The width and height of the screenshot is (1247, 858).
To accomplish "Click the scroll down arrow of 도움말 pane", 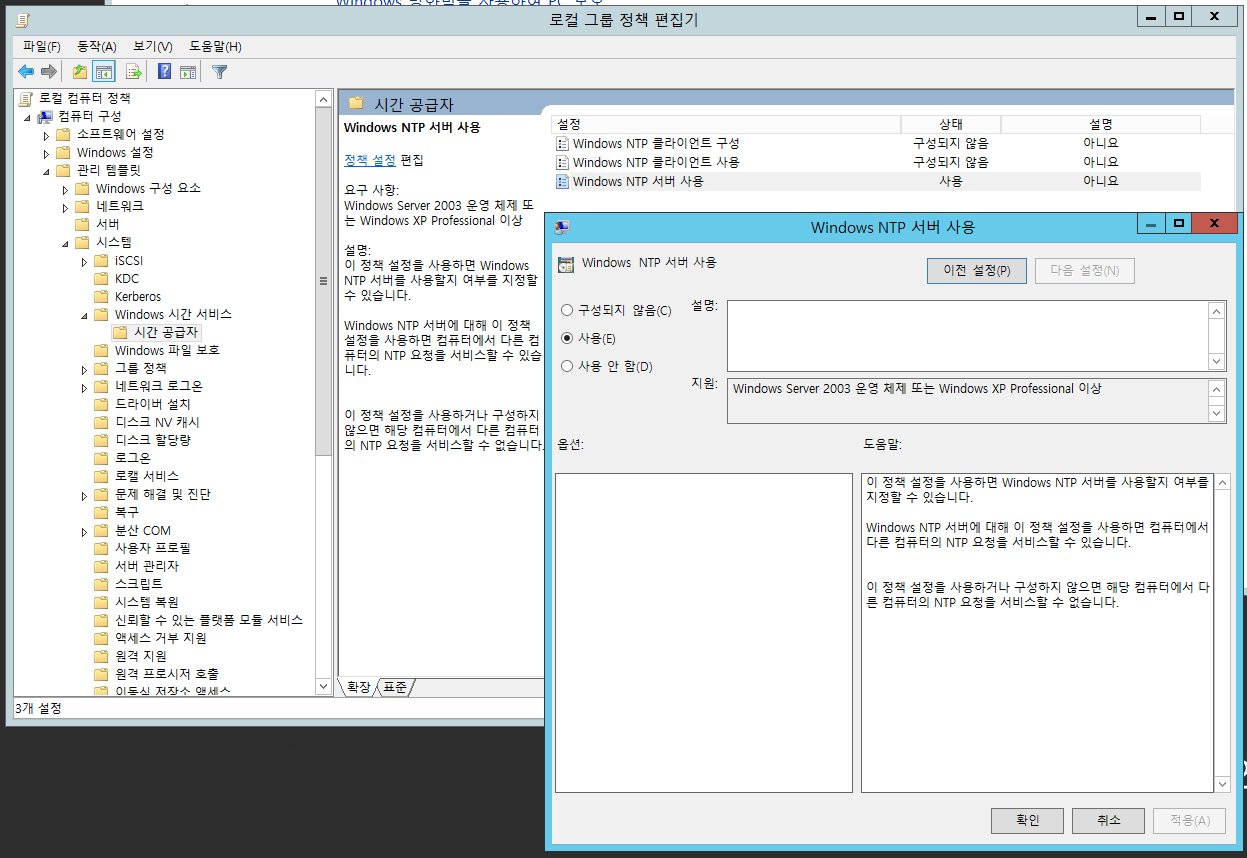I will click(x=1221, y=784).
